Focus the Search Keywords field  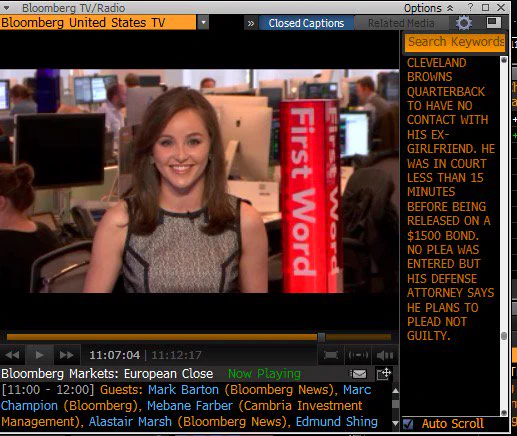455,42
